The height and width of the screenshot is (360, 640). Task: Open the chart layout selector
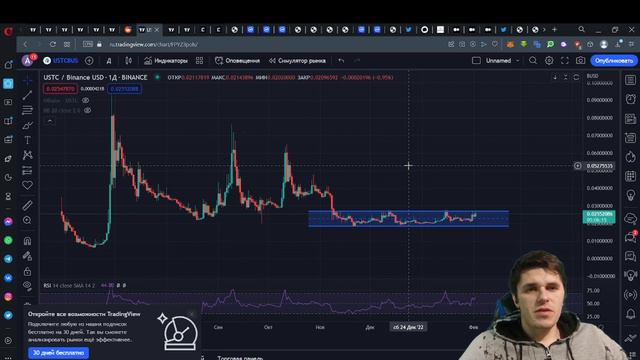476,60
